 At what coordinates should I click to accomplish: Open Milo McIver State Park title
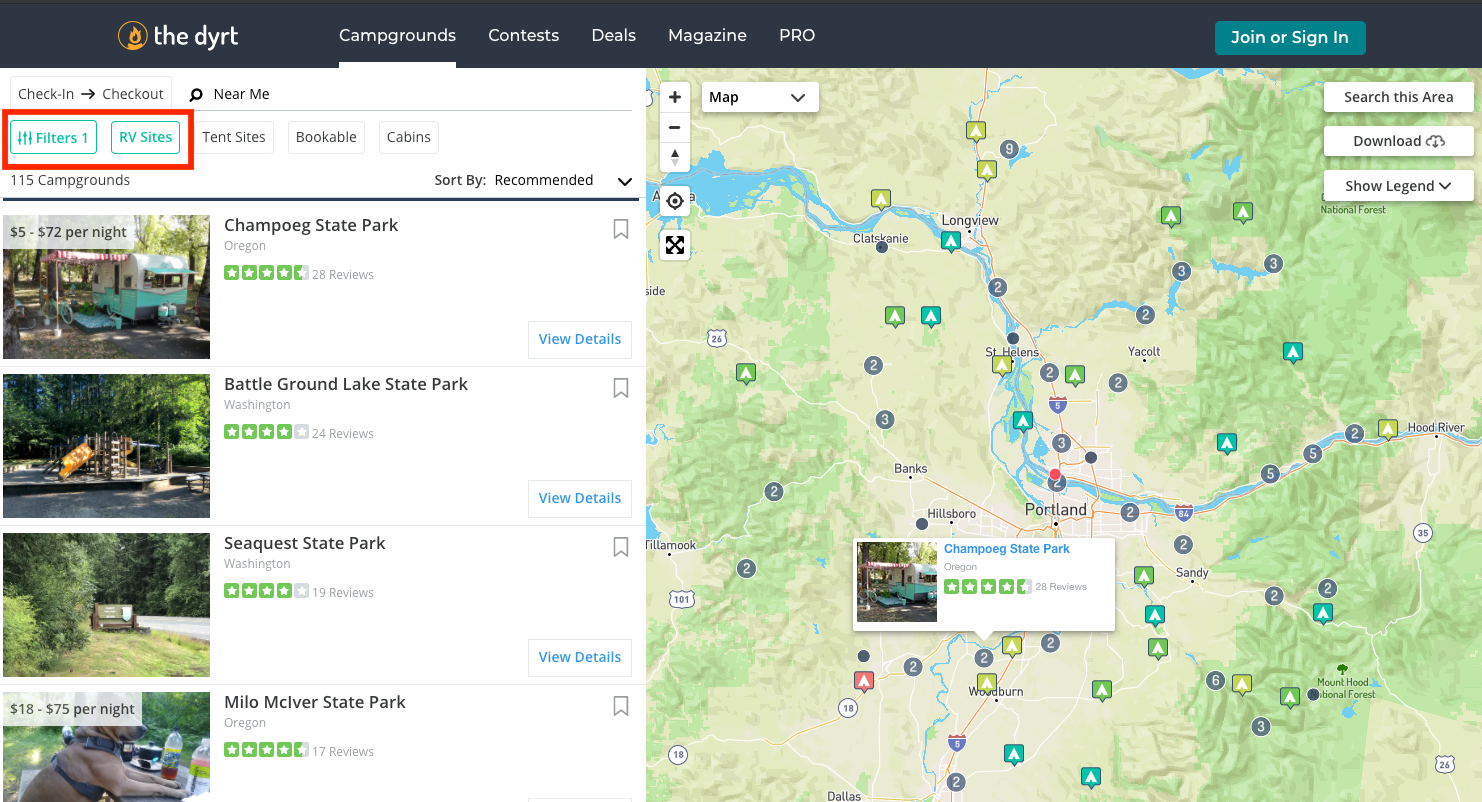point(315,702)
